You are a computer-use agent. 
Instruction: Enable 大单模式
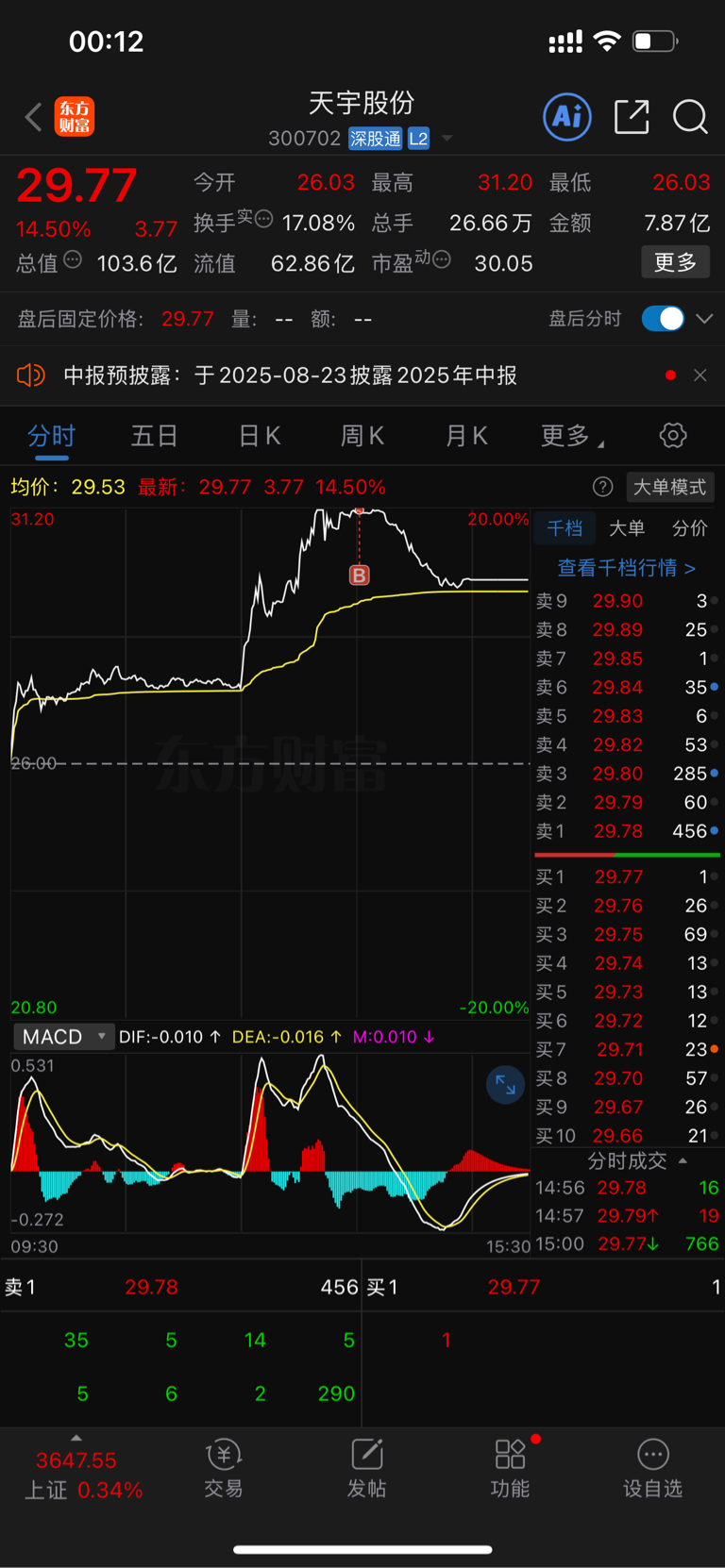669,487
